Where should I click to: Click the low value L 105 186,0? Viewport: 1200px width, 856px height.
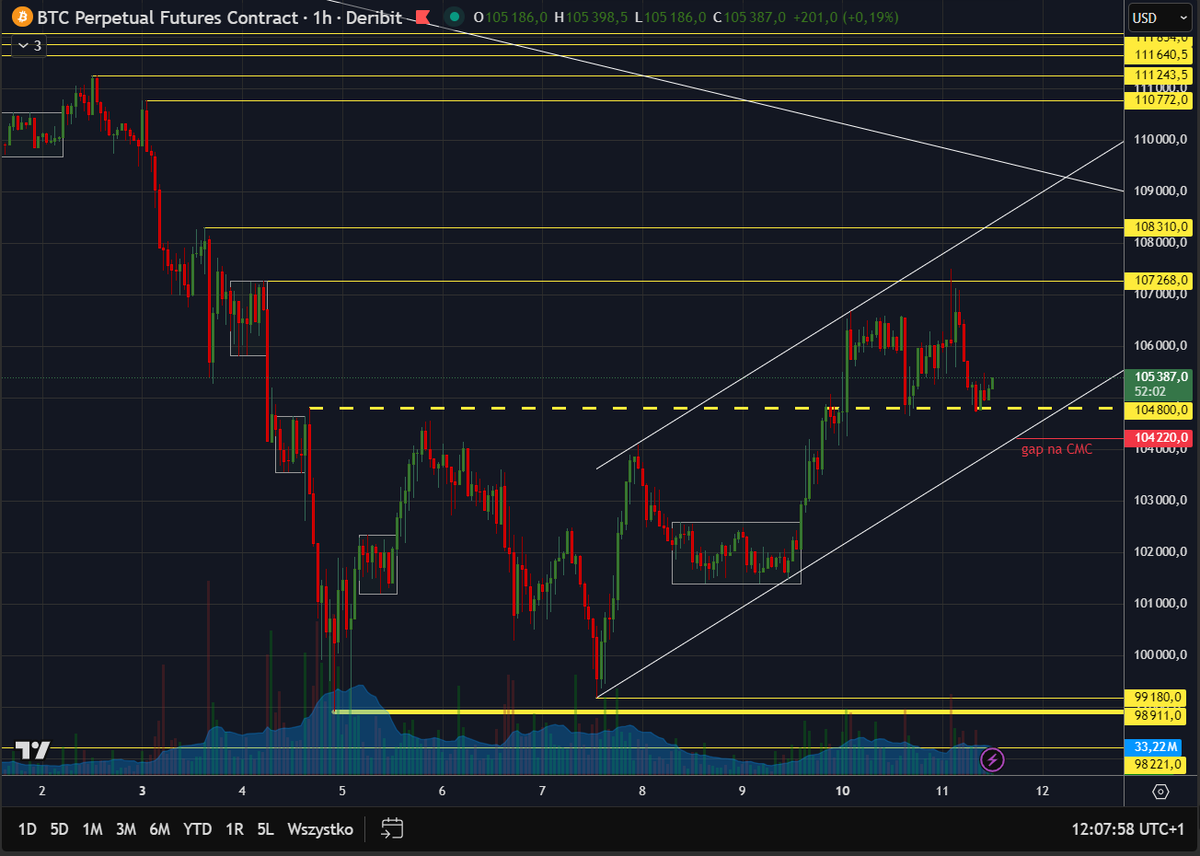pyautogui.click(x=670, y=17)
